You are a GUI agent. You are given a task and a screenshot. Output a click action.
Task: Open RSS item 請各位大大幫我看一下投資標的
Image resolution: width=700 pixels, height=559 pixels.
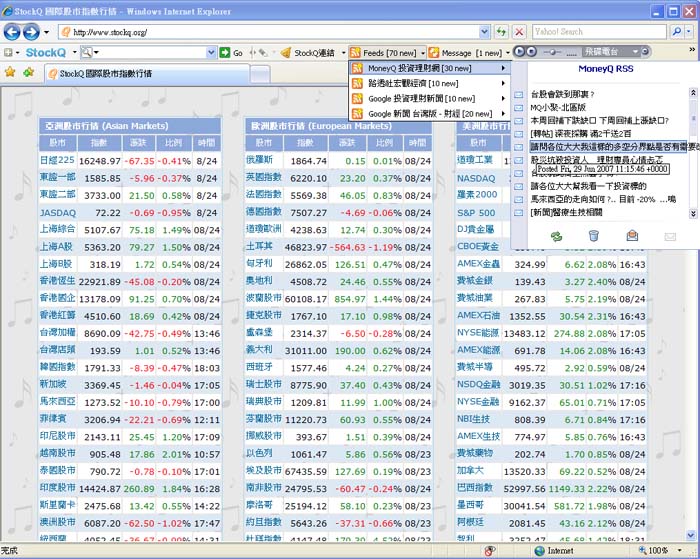588,186
